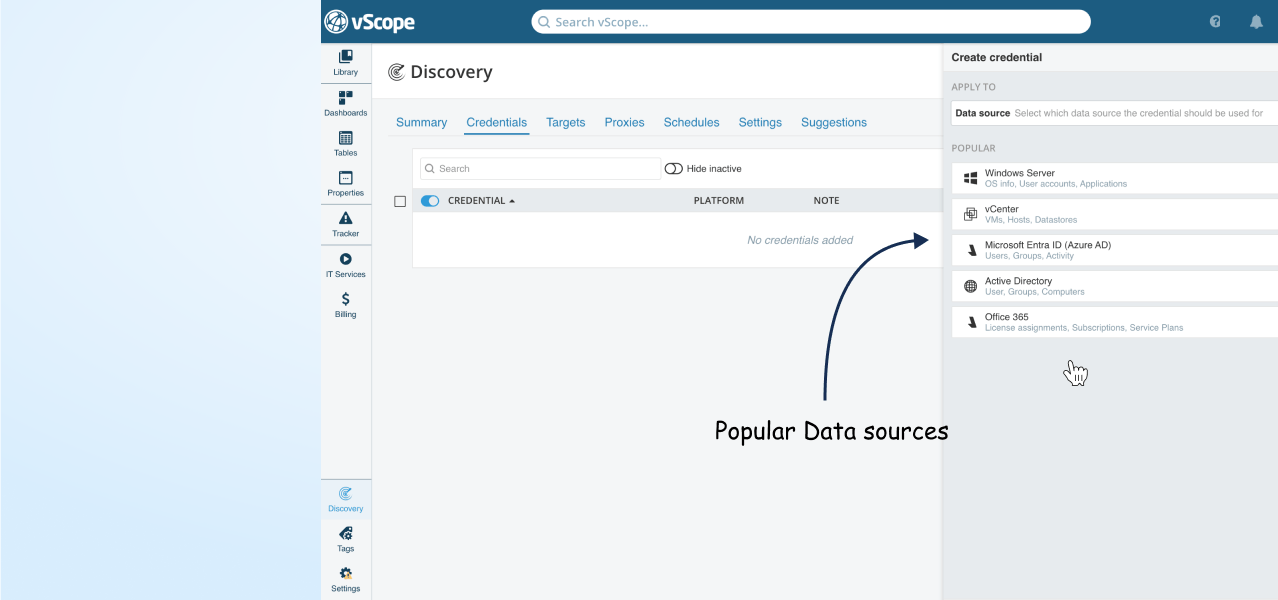The height and width of the screenshot is (600, 1278).
Task: Select the Credentials tab
Action: 496,122
